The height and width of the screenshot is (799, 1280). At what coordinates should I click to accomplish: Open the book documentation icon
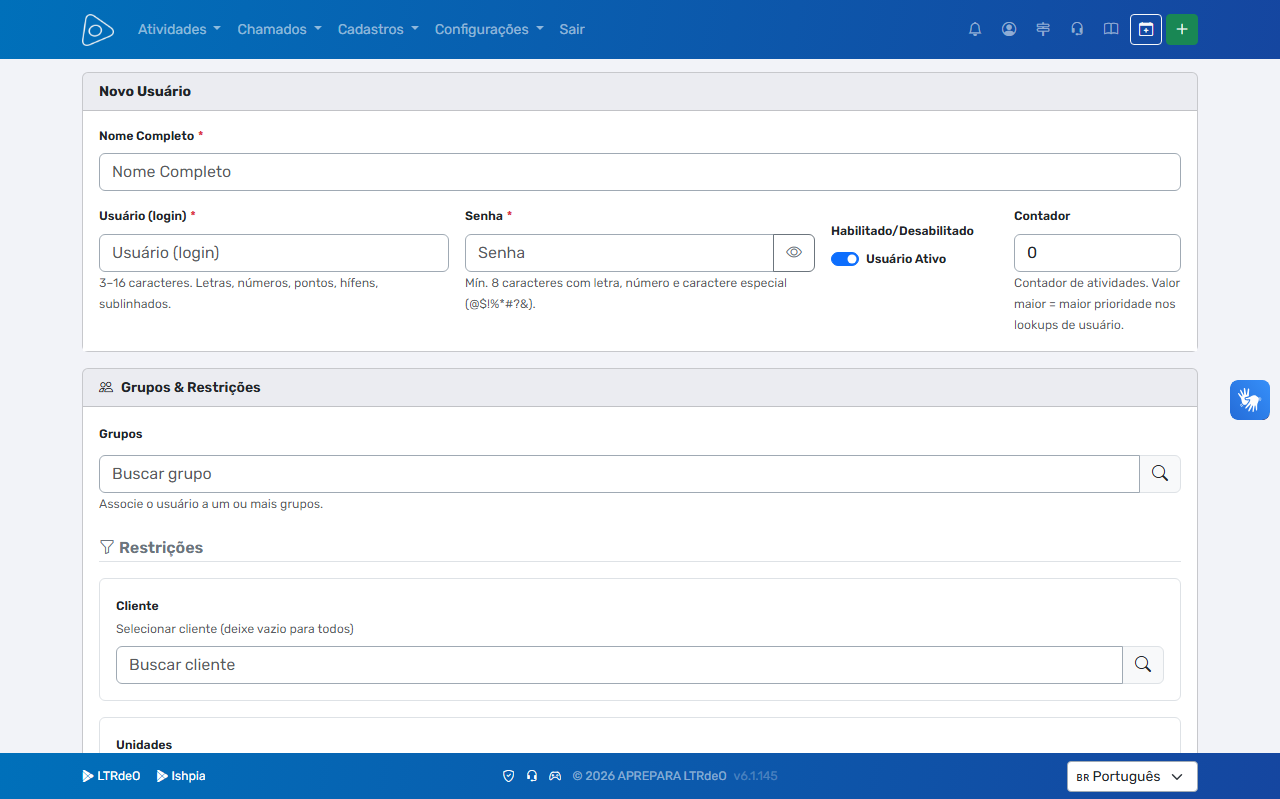click(1111, 29)
